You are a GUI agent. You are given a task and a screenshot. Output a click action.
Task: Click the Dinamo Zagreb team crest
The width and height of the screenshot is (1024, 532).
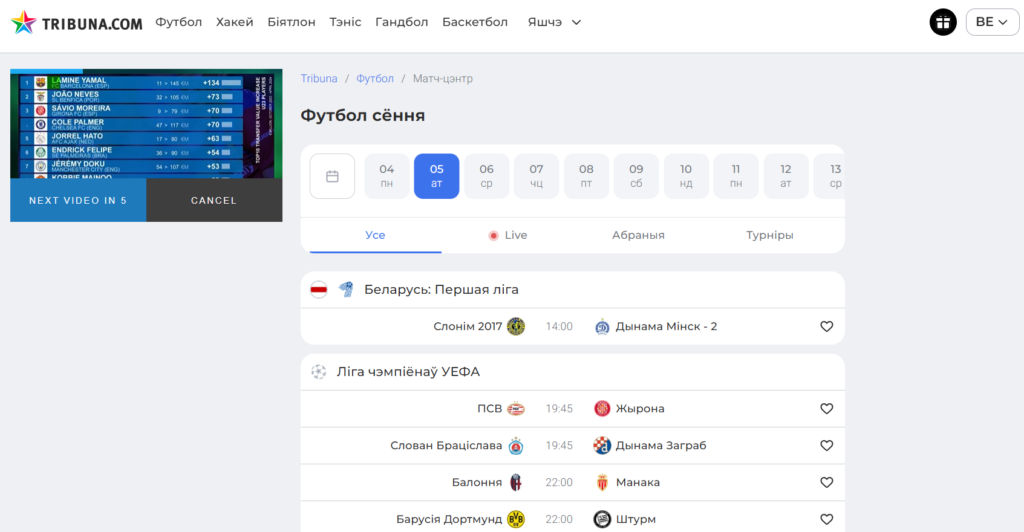(x=602, y=445)
